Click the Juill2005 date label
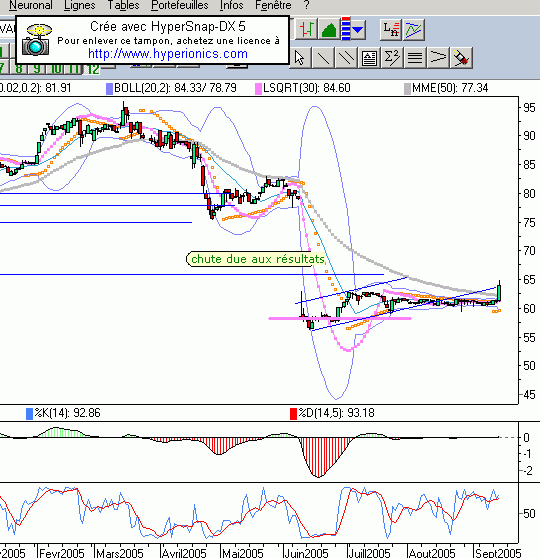 tap(369, 553)
